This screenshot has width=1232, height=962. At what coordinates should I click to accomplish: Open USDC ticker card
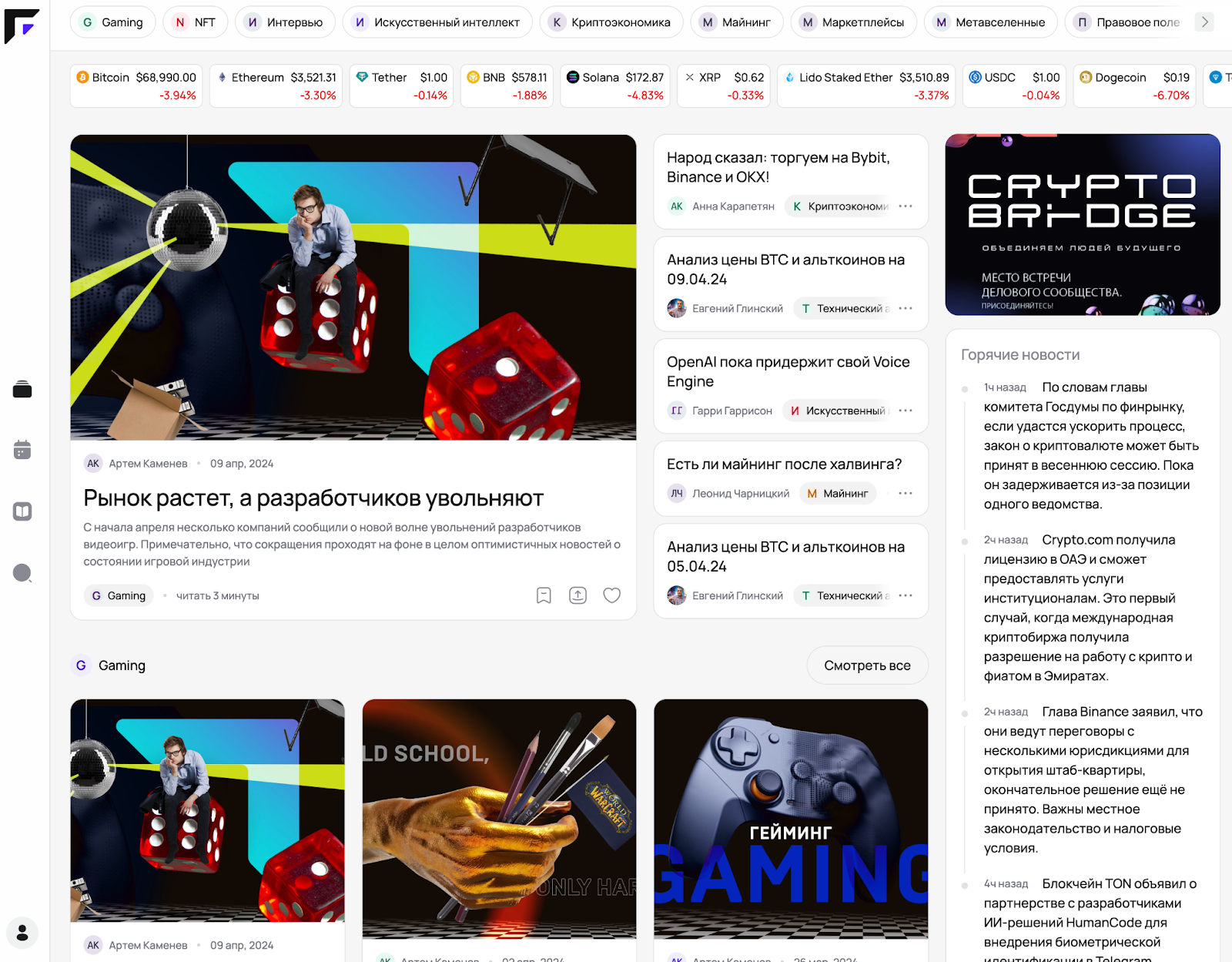1014,86
